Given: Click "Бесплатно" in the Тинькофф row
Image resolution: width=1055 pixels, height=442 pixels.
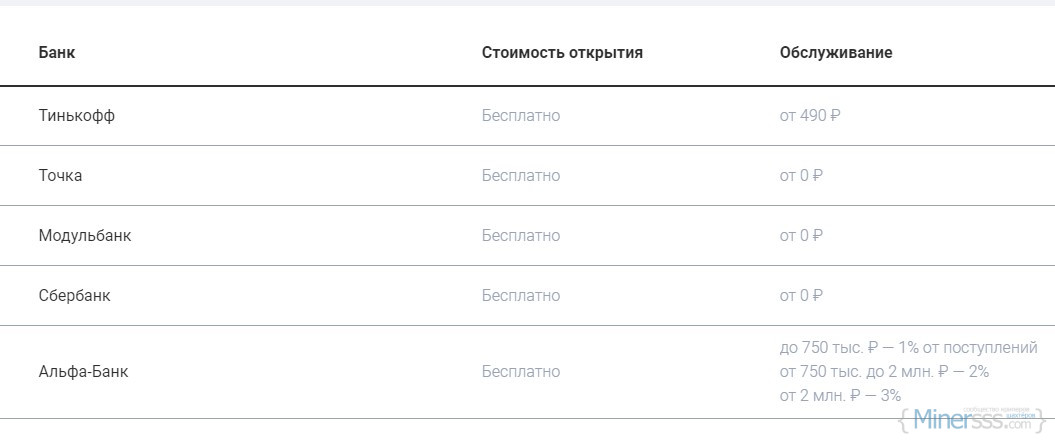Looking at the screenshot, I should 520,116.
